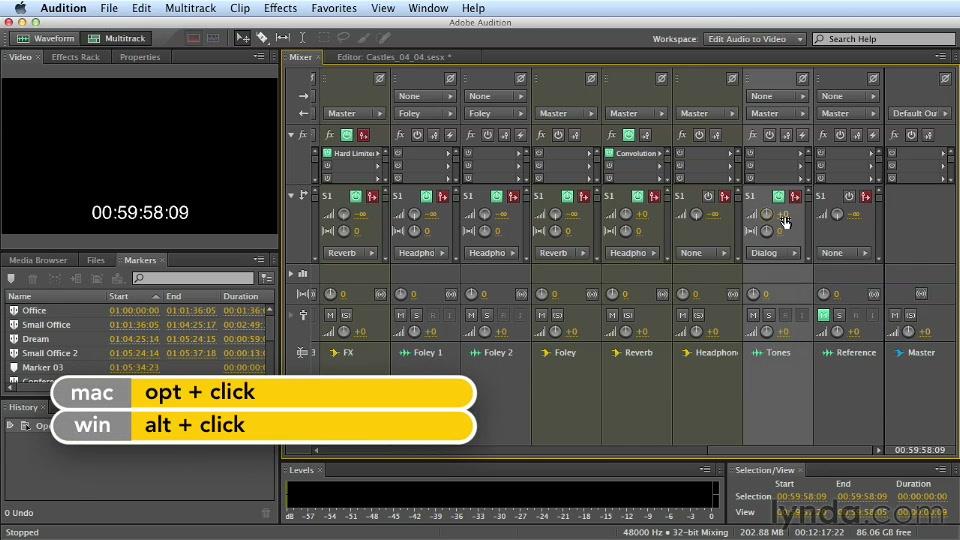This screenshot has height=540, width=960.
Task: Click the FX track name icon
Action: pos(334,353)
